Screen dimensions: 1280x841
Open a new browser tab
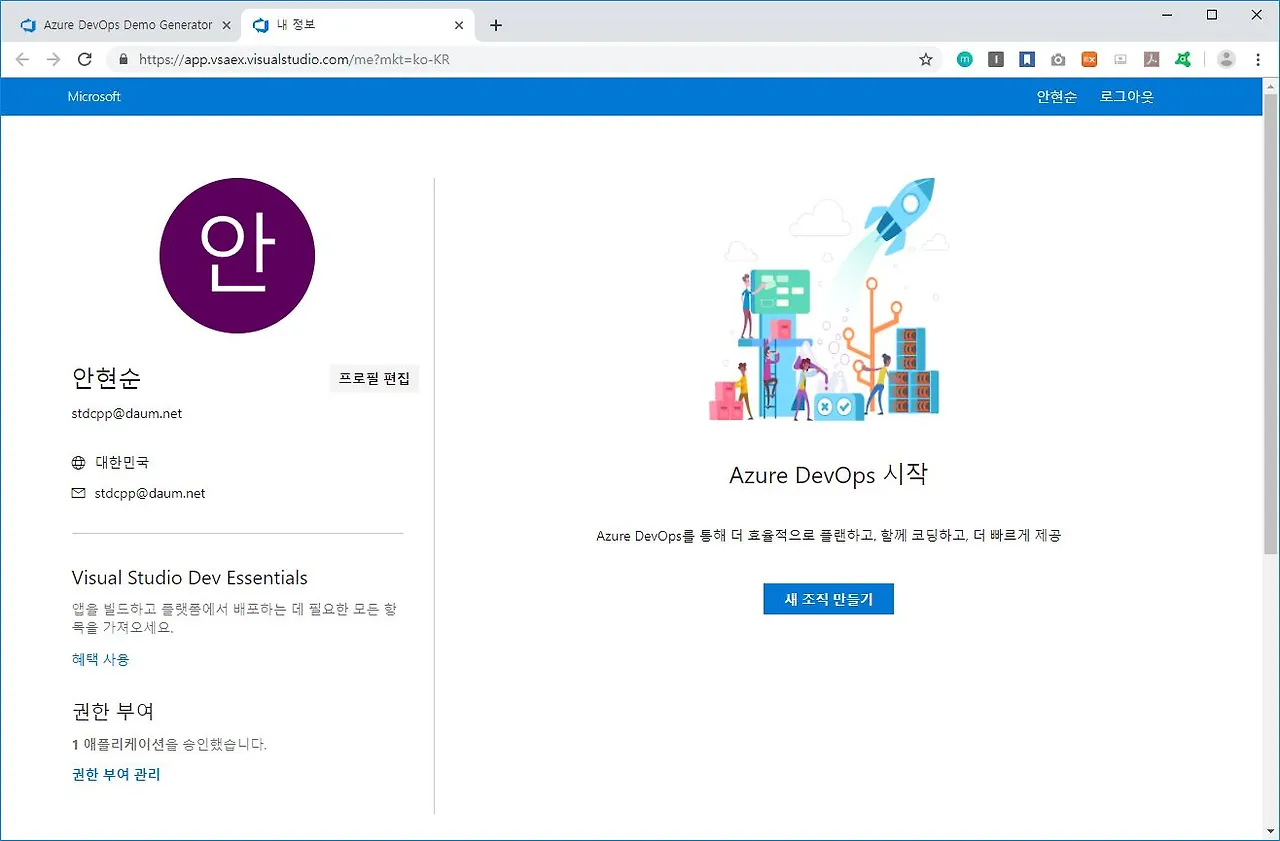[x=496, y=25]
